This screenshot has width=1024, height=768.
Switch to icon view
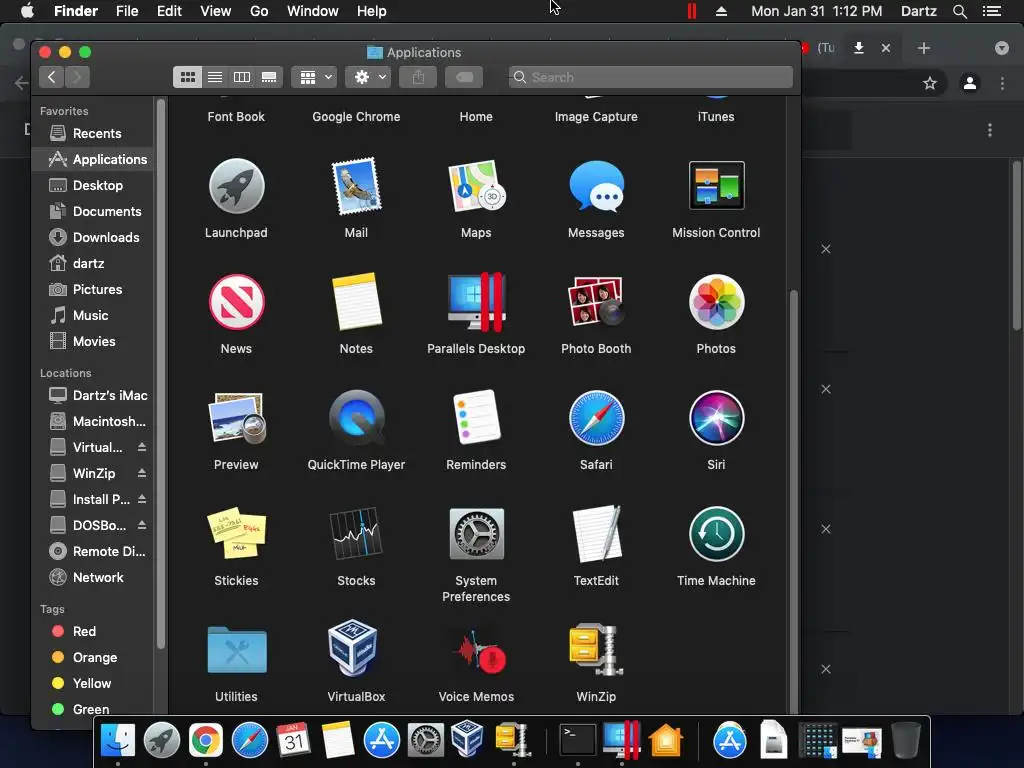187,77
